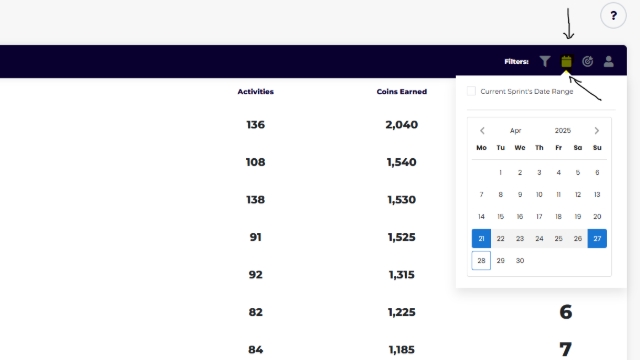The width and height of the screenshot is (640, 360).
Task: Select April 16 in calendar
Action: pyautogui.click(x=520, y=217)
